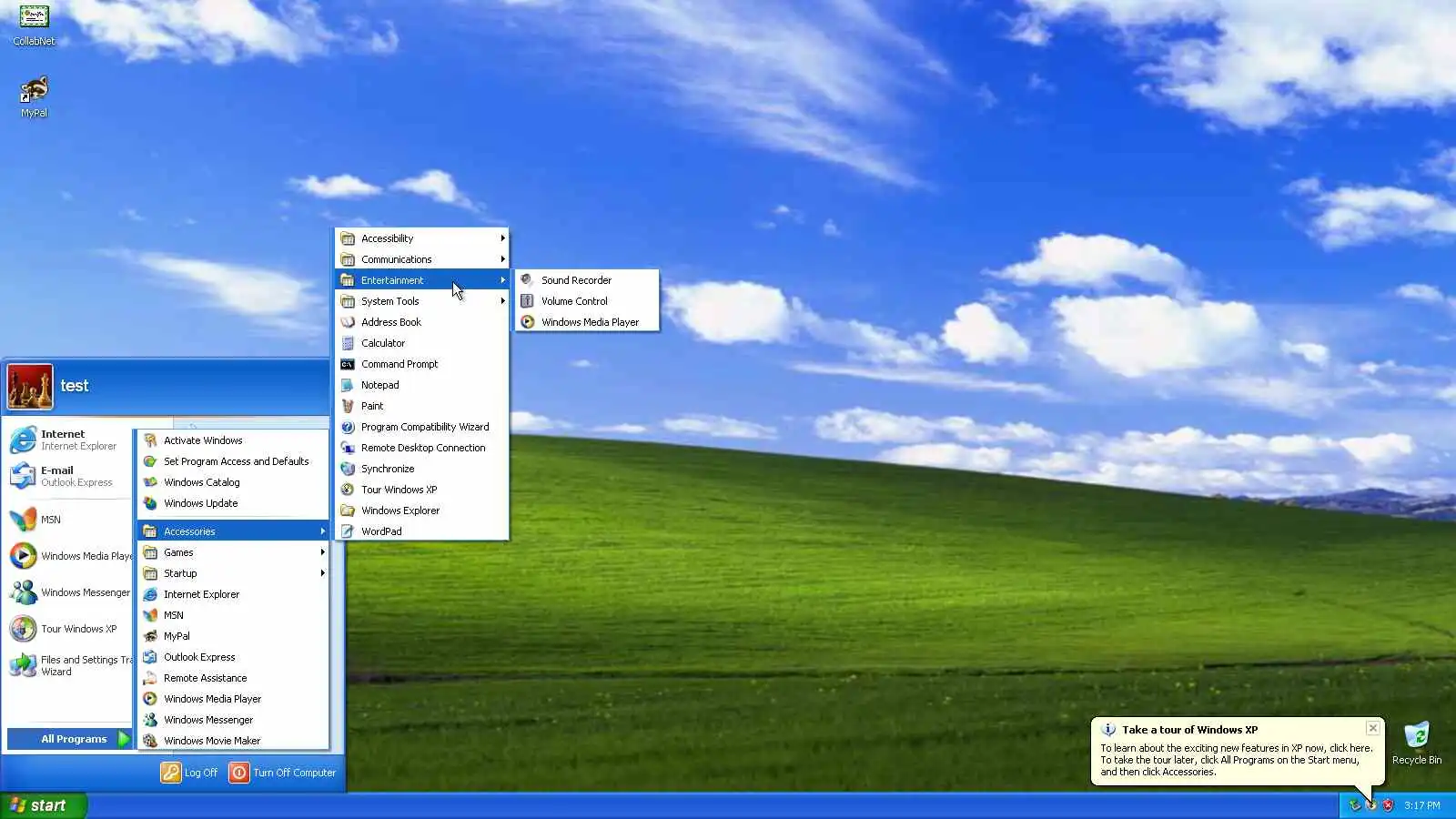Viewport: 1456px width, 819px height.
Task: Click the Log Off button
Action: pyautogui.click(x=189, y=773)
